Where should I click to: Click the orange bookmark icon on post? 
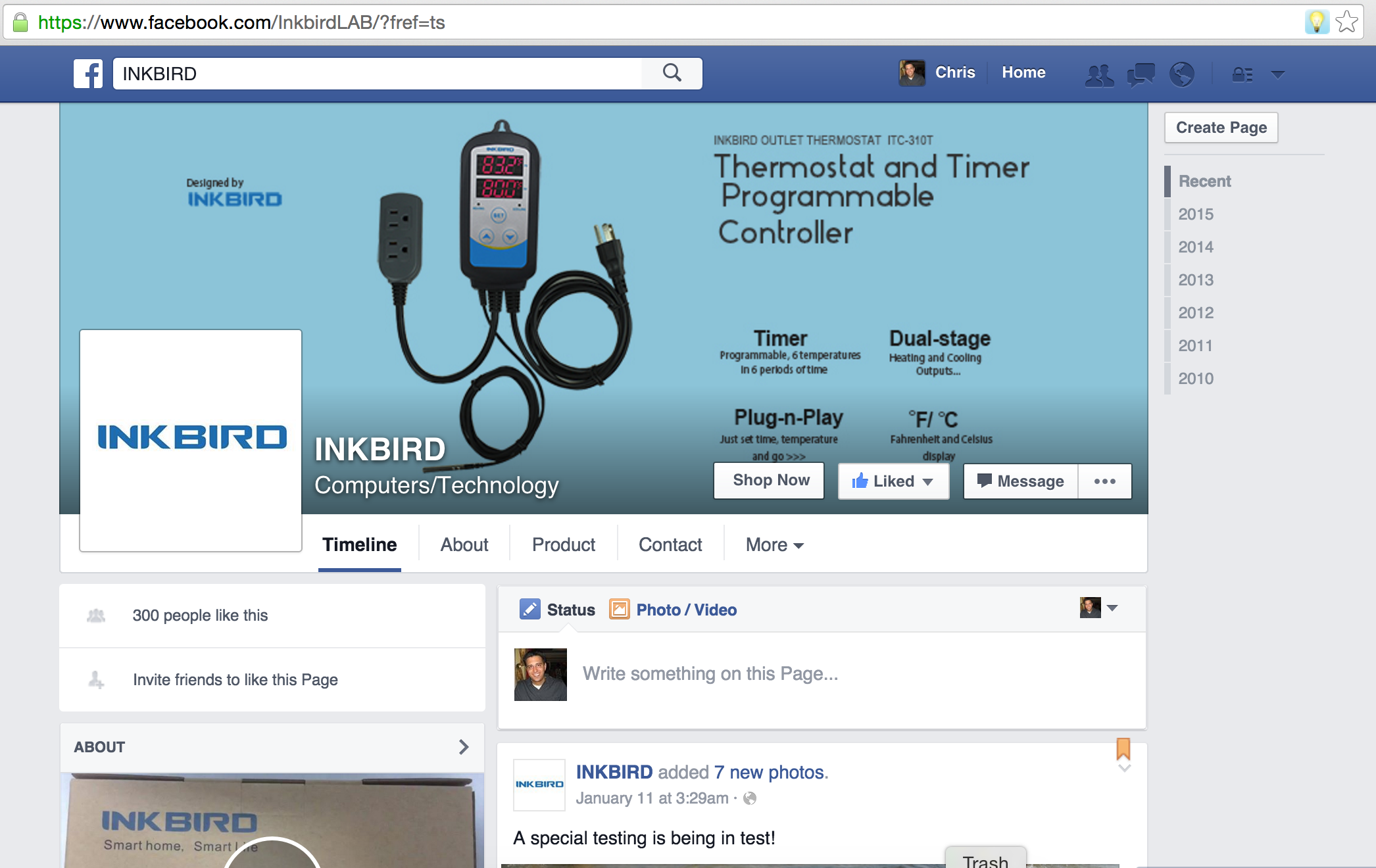point(1123,748)
